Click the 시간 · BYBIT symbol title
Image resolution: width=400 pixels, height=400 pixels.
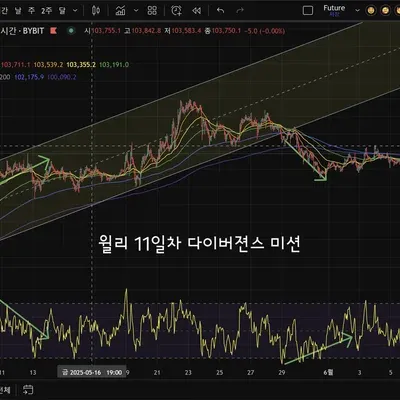(x=22, y=31)
